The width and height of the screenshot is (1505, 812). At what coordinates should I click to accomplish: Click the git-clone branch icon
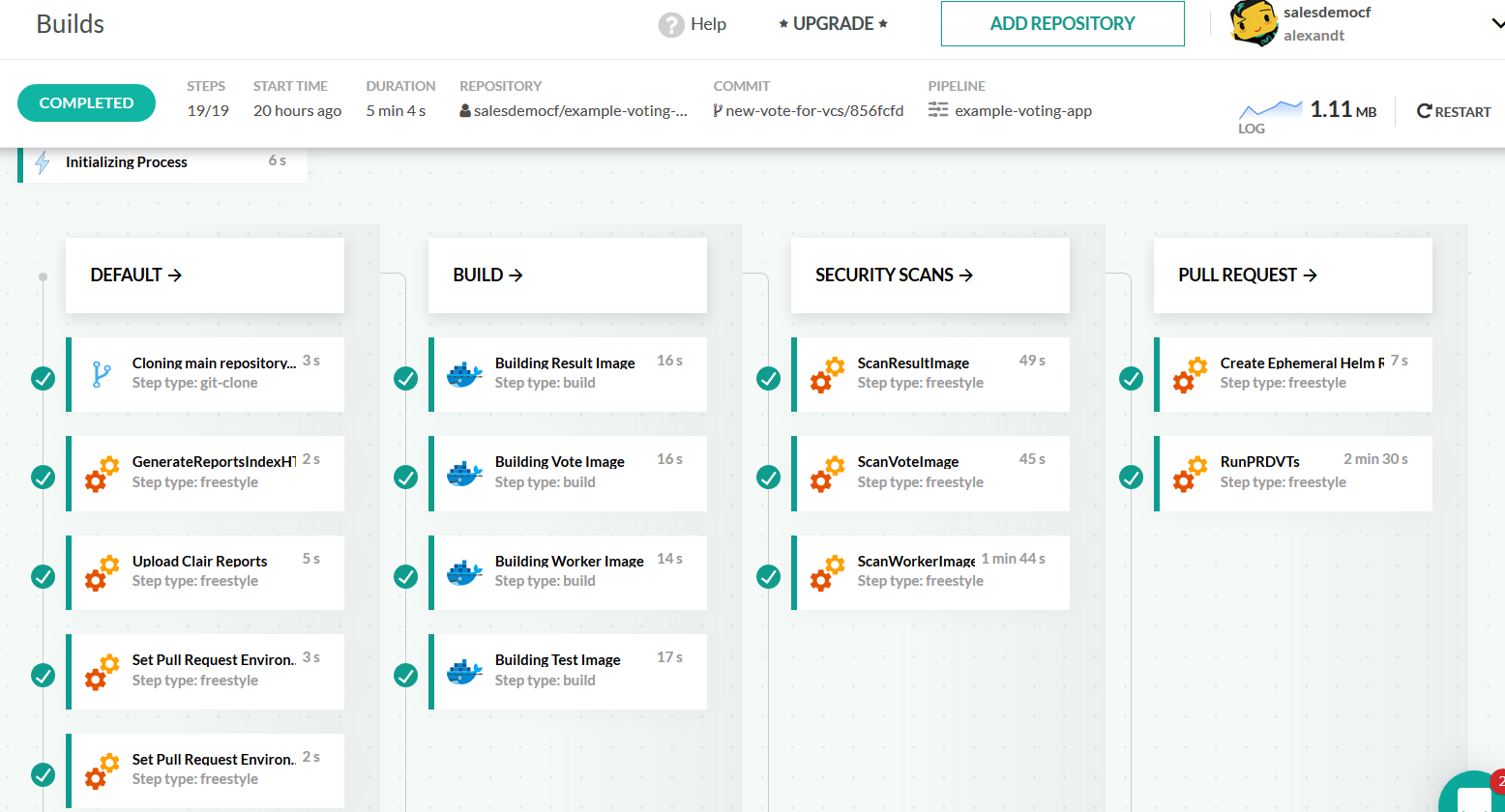point(102,374)
